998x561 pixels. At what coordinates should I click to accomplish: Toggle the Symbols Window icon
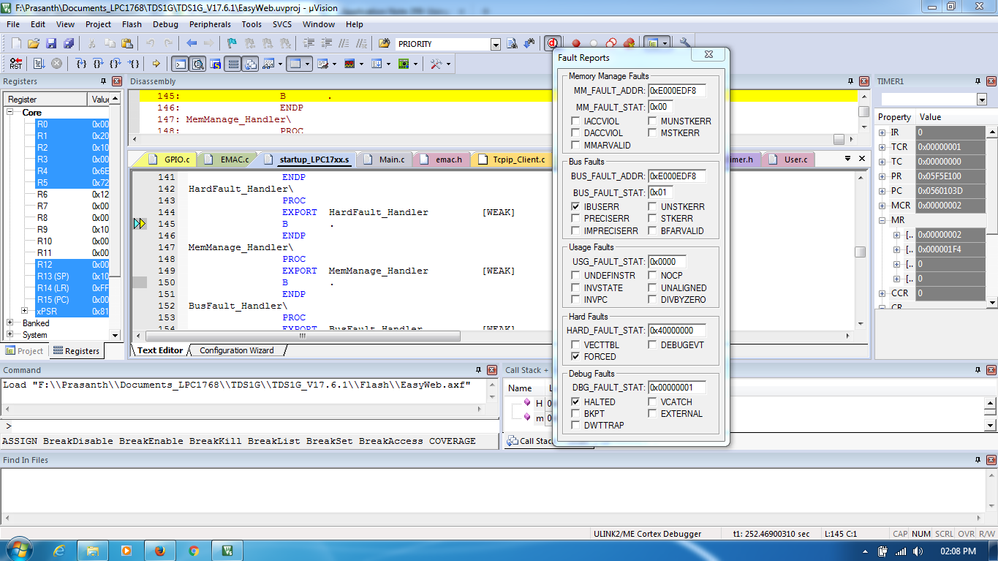pyautogui.click(x=216, y=64)
